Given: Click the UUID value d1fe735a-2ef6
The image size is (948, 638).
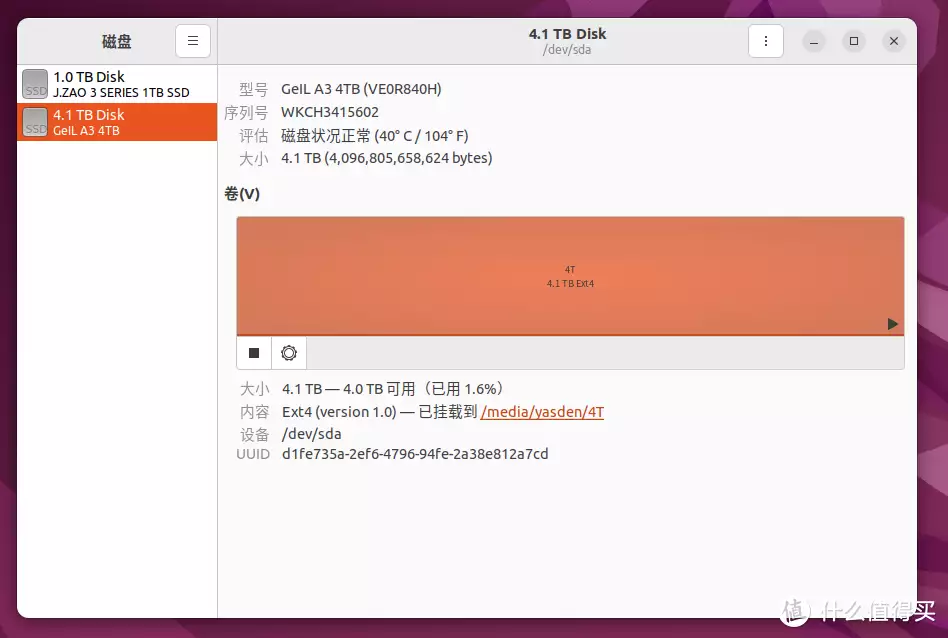Looking at the screenshot, I should (415, 454).
